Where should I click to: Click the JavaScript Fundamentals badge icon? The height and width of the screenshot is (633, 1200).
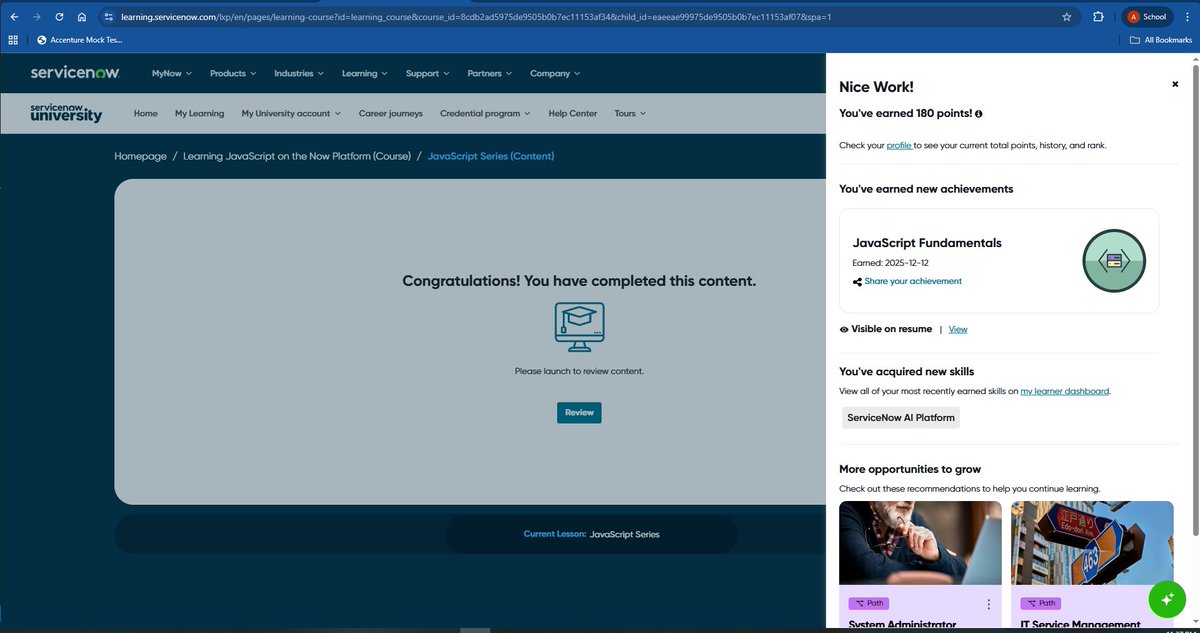(x=1114, y=261)
